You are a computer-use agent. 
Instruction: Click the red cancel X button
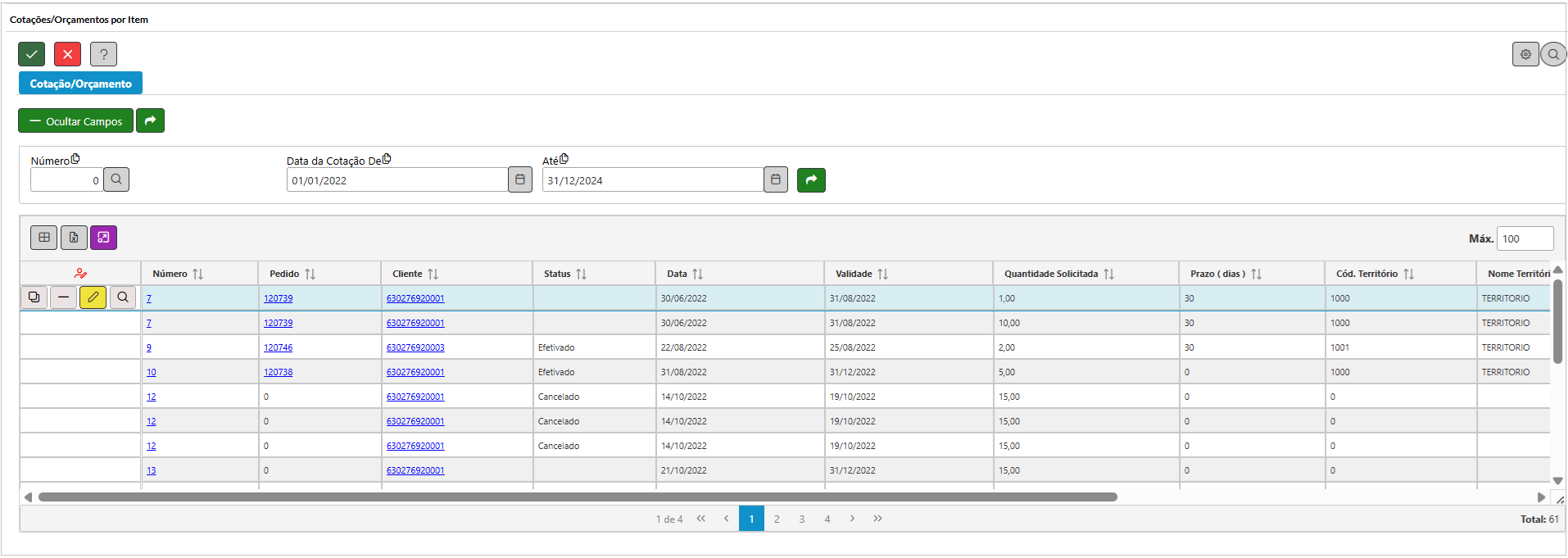68,54
